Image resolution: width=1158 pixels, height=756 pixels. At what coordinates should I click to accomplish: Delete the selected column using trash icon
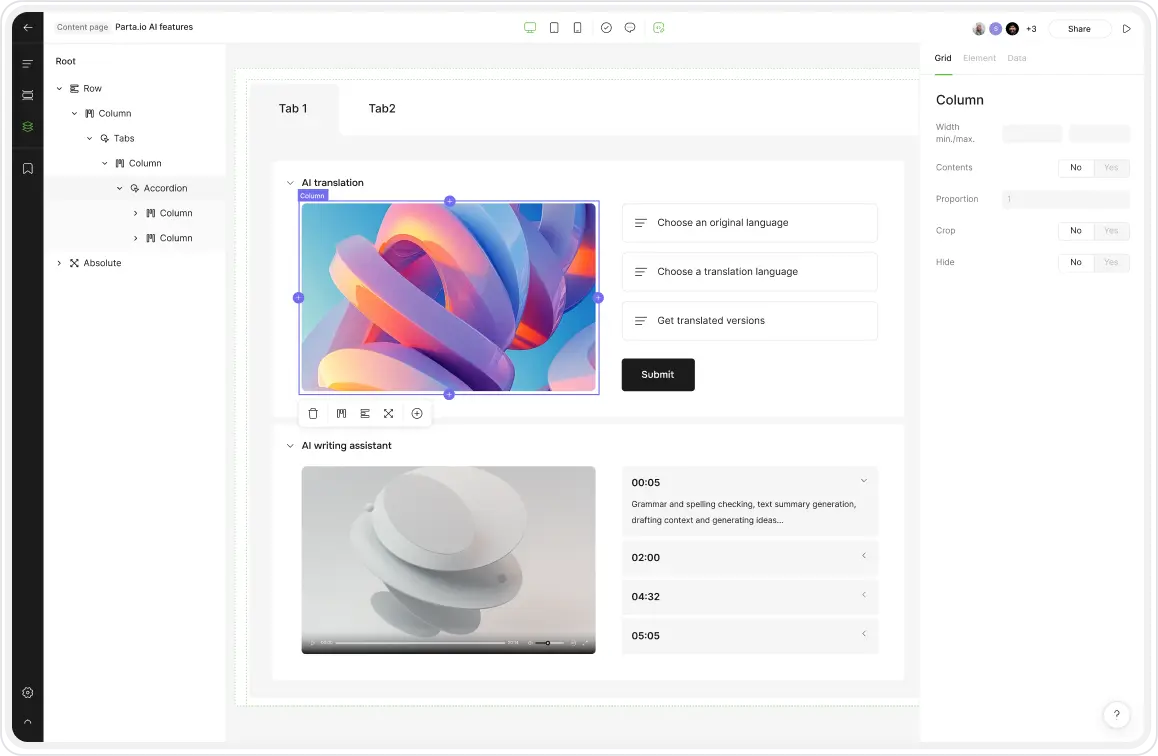pyautogui.click(x=313, y=413)
